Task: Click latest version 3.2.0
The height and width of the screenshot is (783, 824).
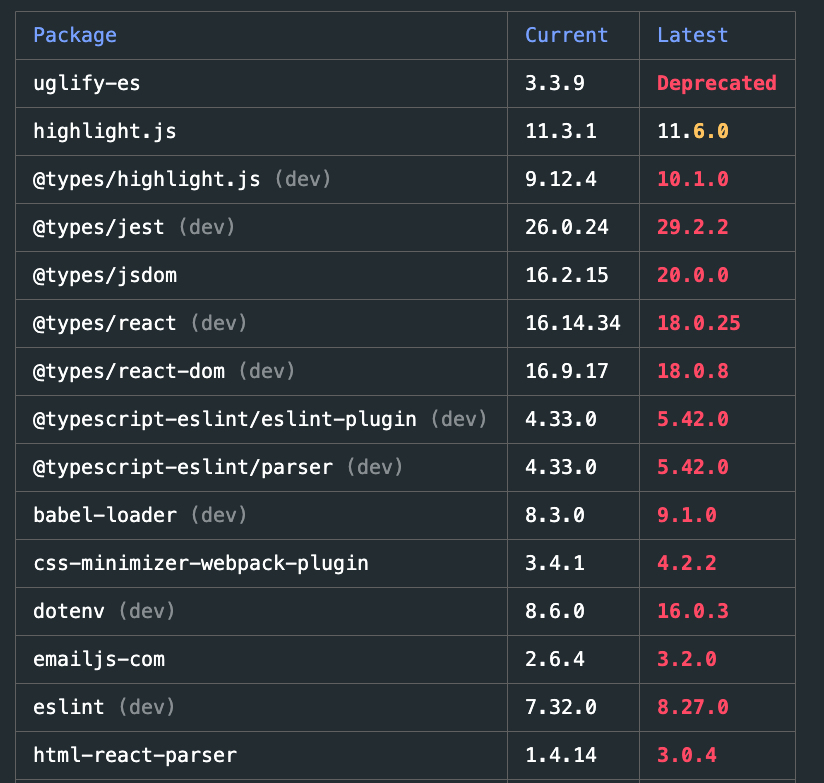Action: 687,659
